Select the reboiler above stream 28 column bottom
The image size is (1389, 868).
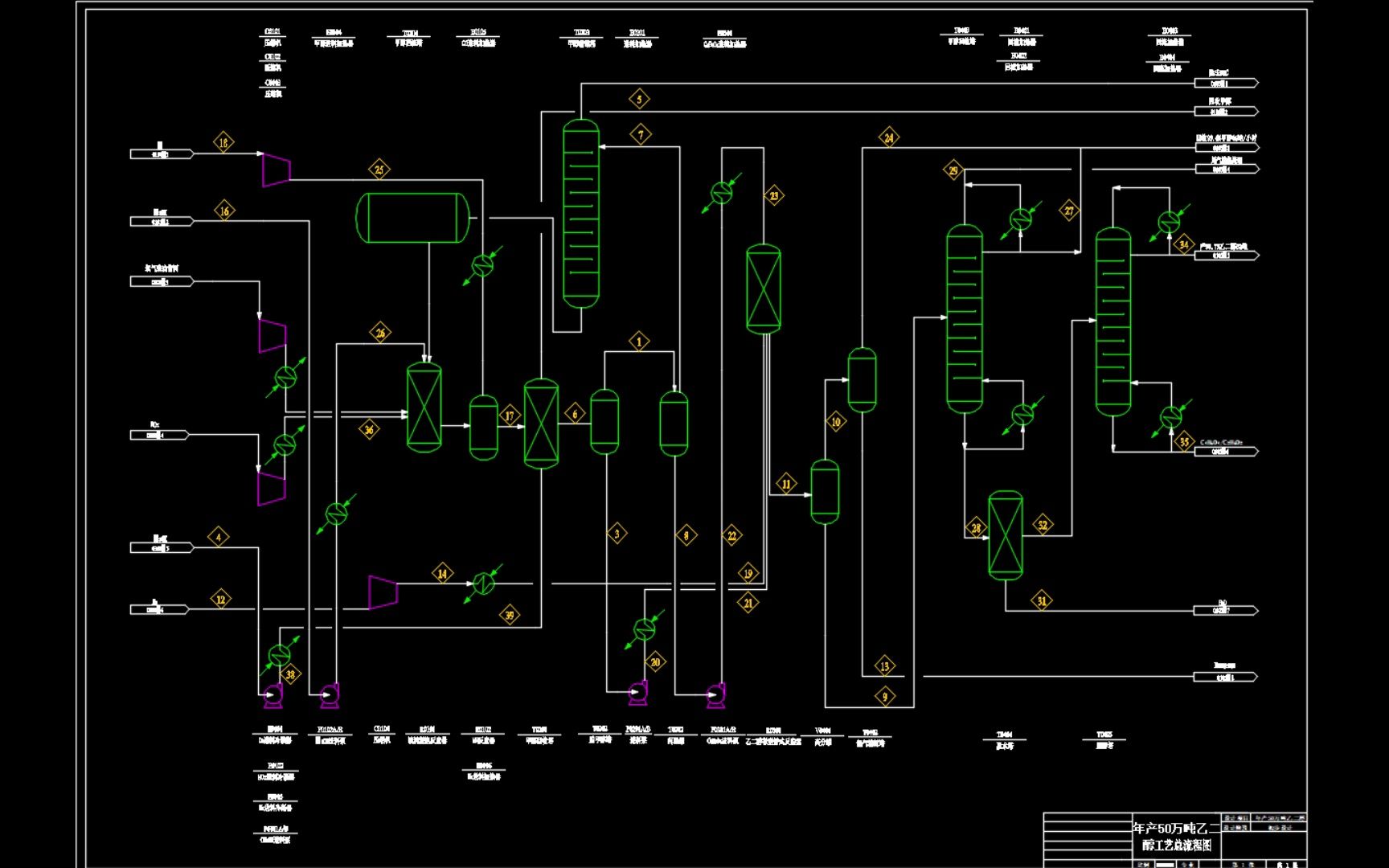1022,415
